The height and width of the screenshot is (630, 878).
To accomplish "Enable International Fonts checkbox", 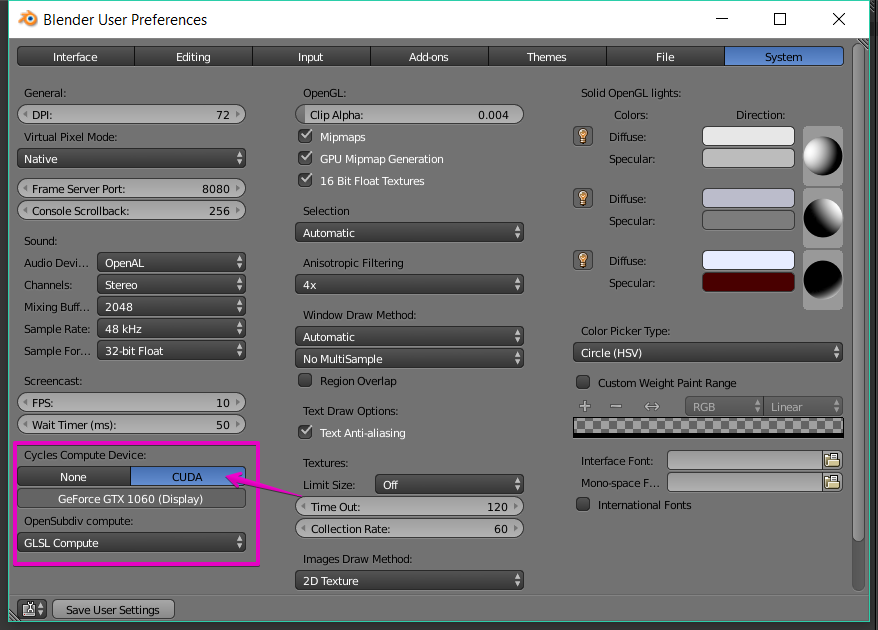I will (583, 505).
